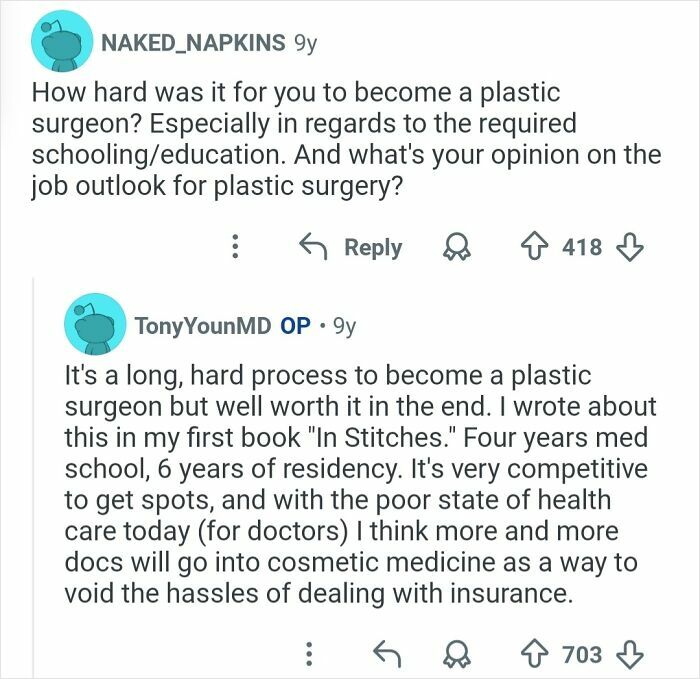700x679 pixels.
Task: Visit the TonyYounMD username link
Action: click(203, 326)
